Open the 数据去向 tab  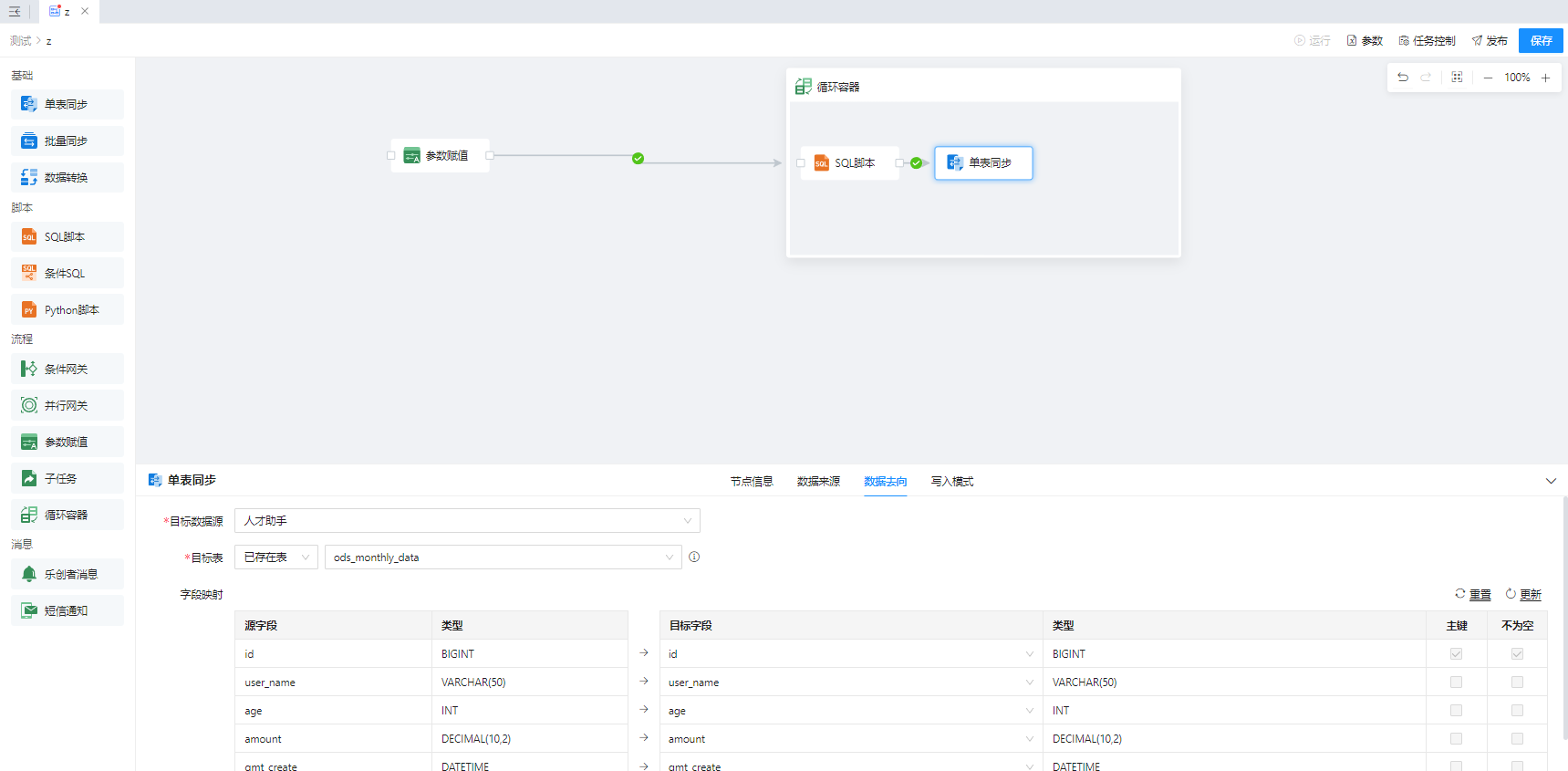[x=885, y=482]
